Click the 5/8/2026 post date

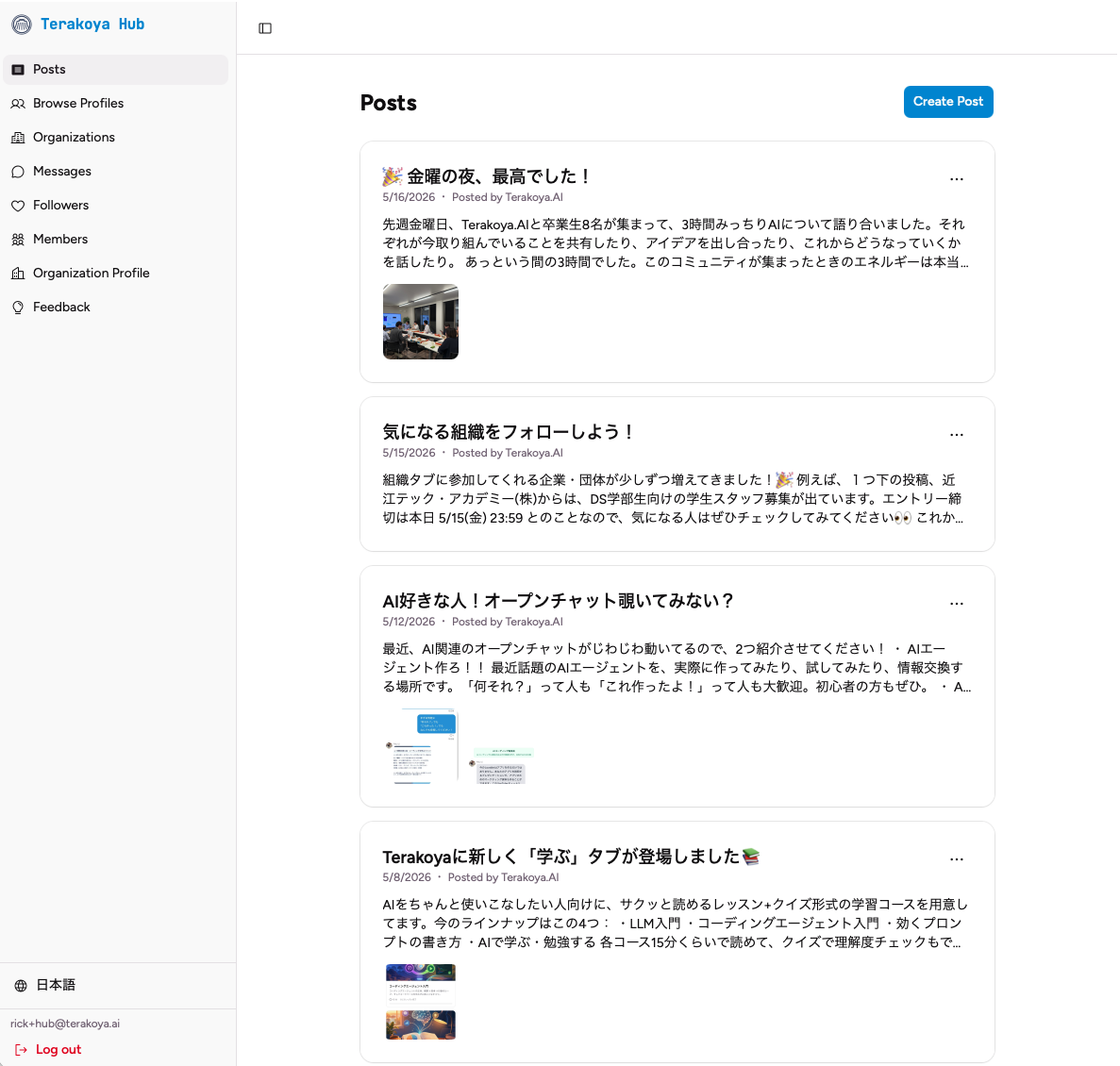pyautogui.click(x=407, y=877)
